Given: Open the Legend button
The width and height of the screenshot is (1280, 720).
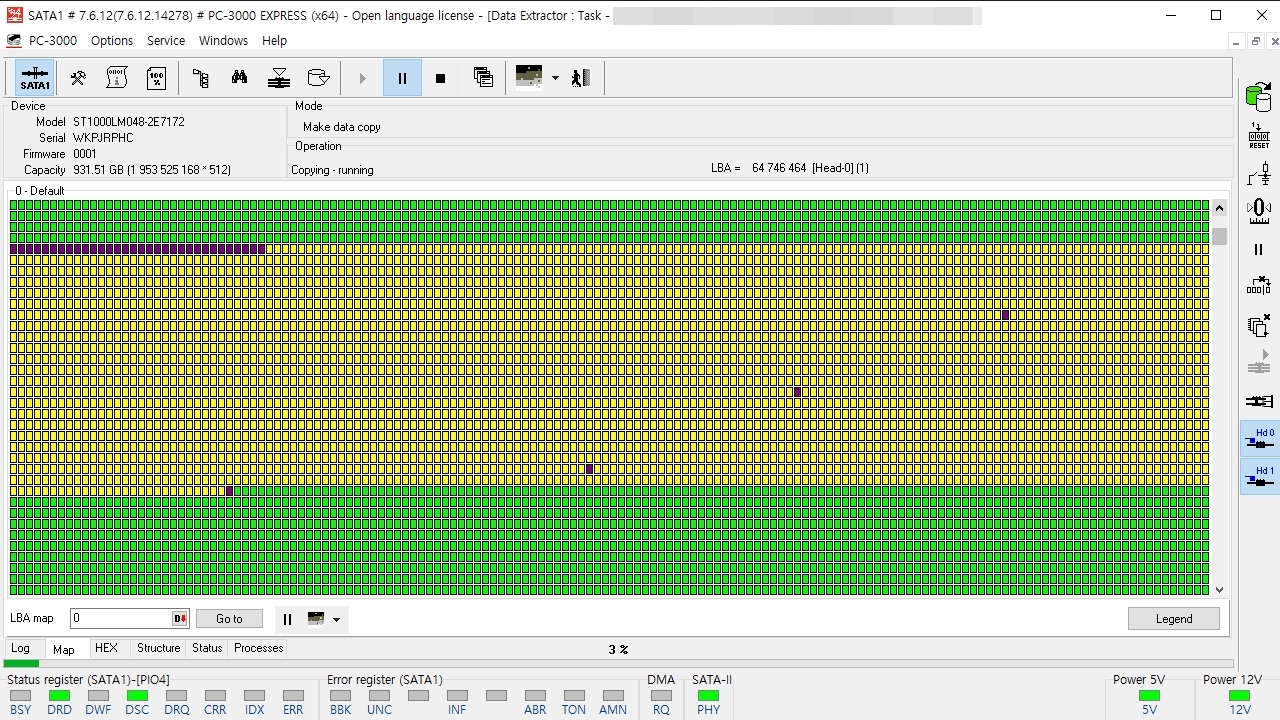Looking at the screenshot, I should pos(1173,619).
